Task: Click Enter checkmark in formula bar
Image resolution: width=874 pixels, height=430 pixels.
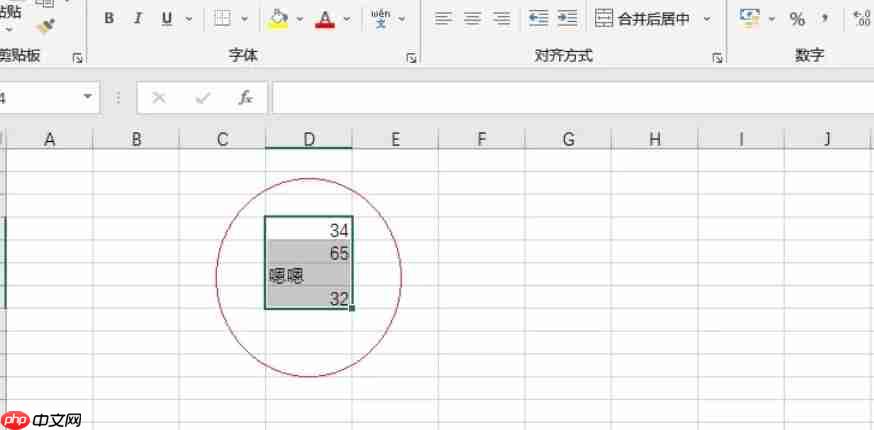Action: [x=202, y=98]
